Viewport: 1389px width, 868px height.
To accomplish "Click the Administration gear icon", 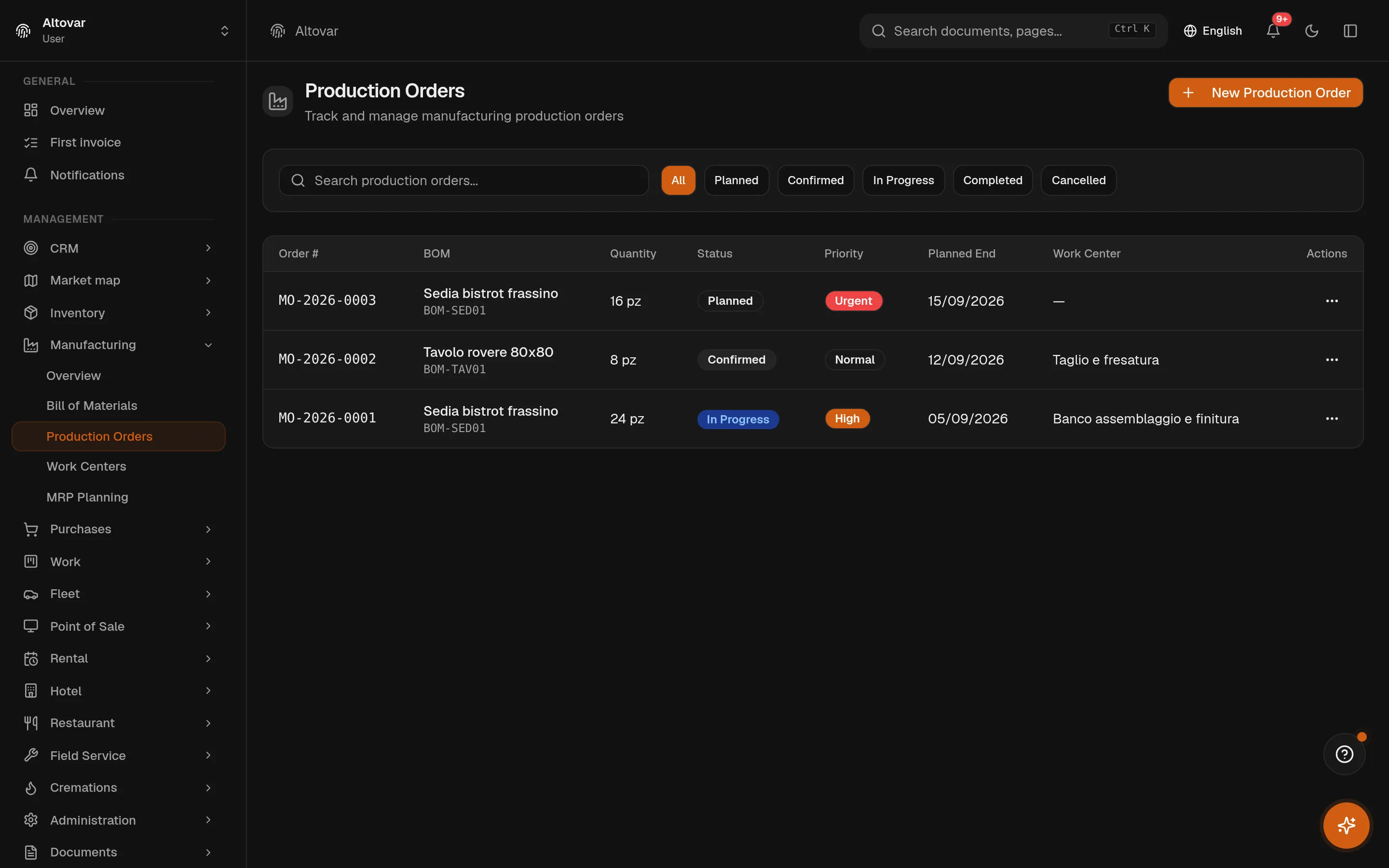I will coord(31,820).
